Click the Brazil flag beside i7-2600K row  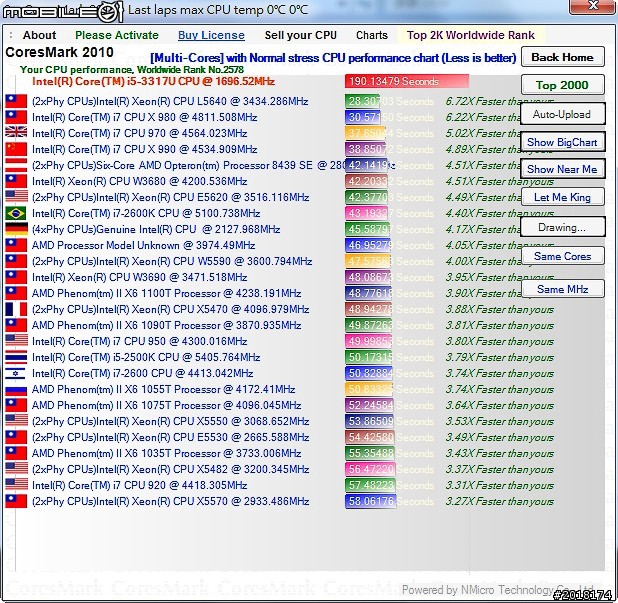pyautogui.click(x=16, y=213)
